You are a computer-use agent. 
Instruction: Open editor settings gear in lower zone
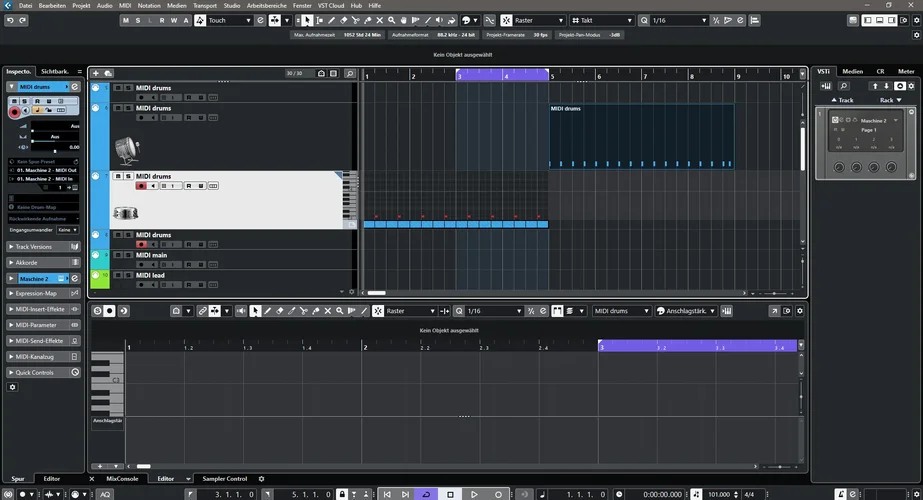point(799,311)
